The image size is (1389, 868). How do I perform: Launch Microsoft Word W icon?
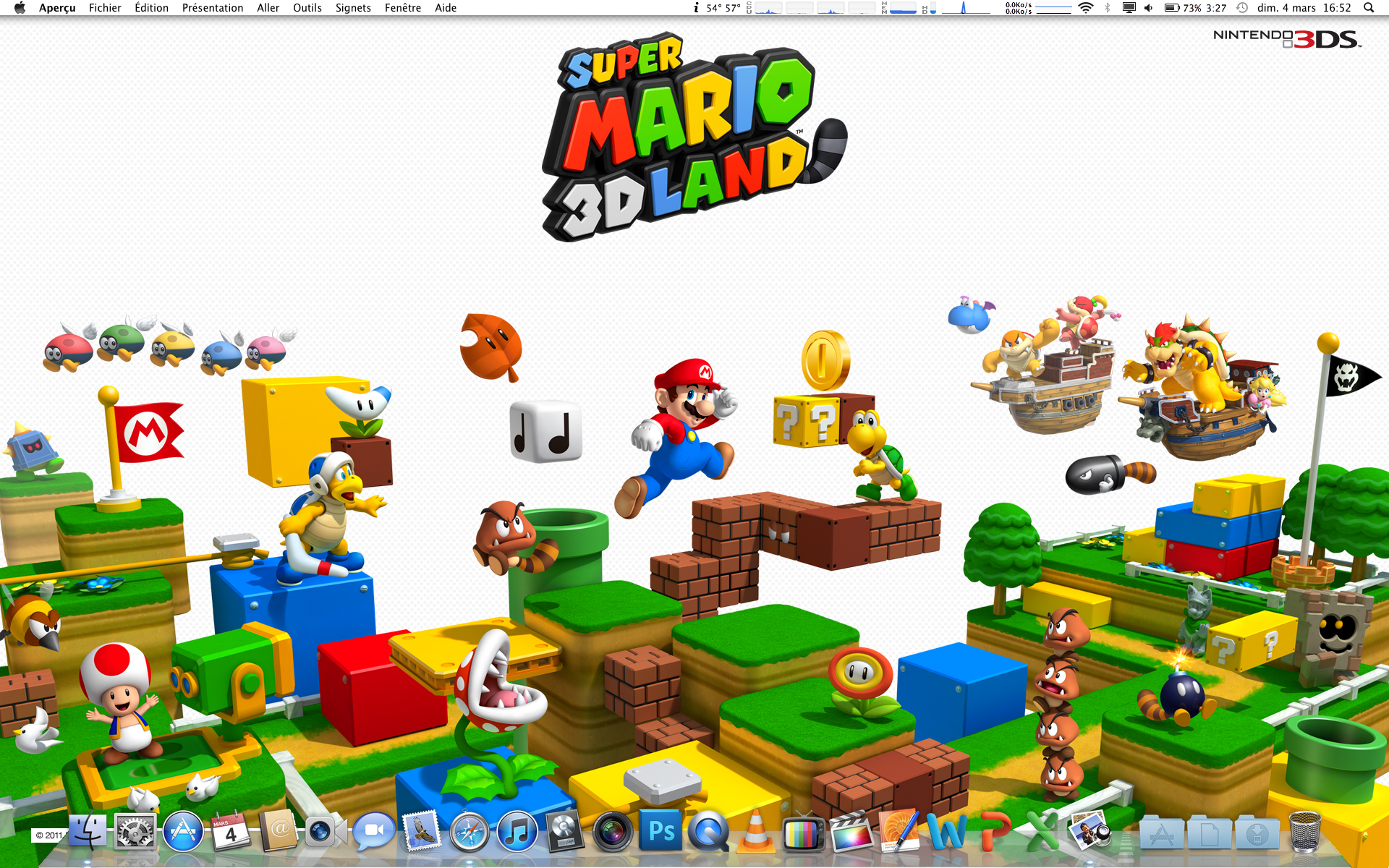[947, 831]
